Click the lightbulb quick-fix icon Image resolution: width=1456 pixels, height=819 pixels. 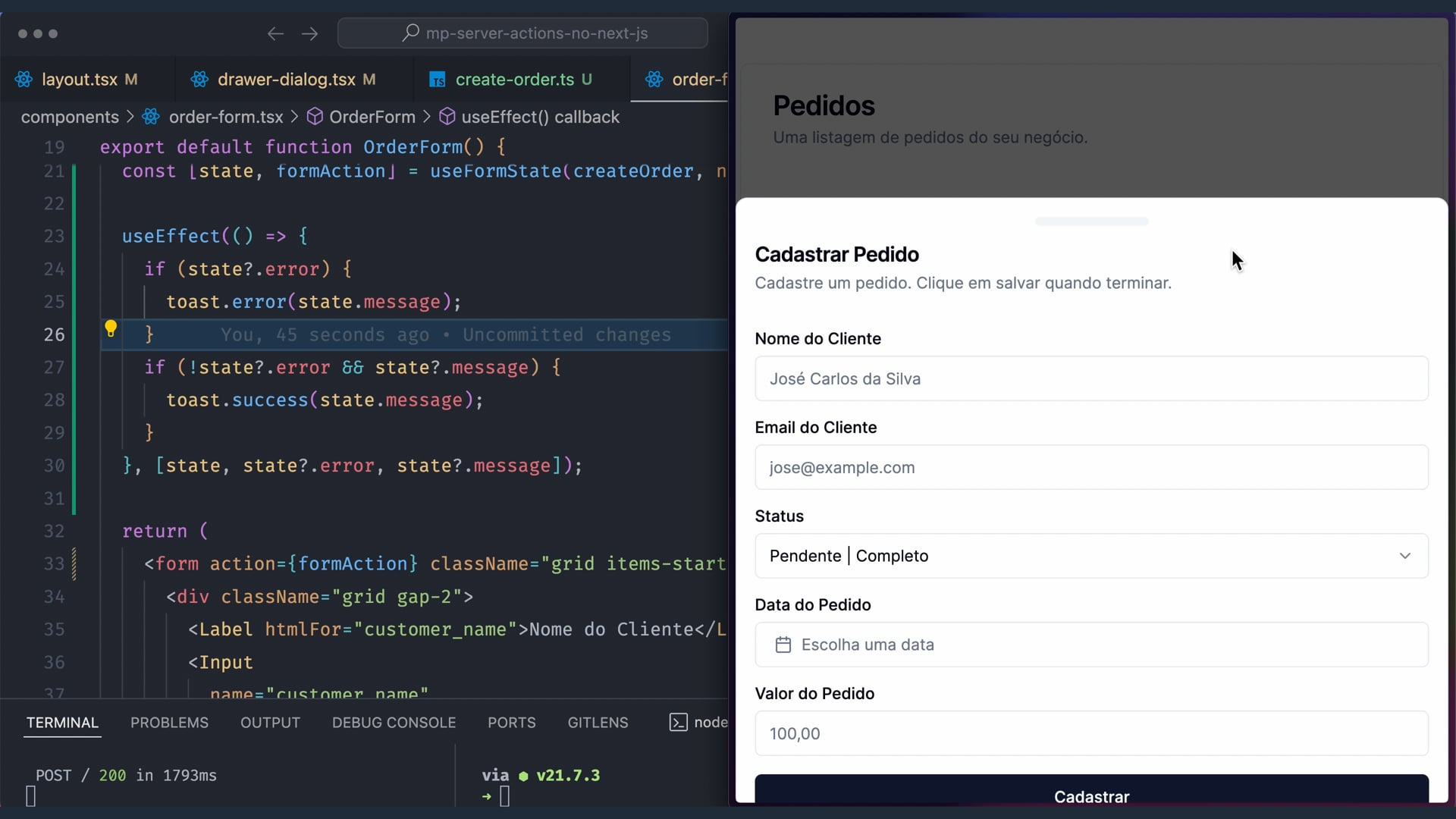pyautogui.click(x=111, y=328)
